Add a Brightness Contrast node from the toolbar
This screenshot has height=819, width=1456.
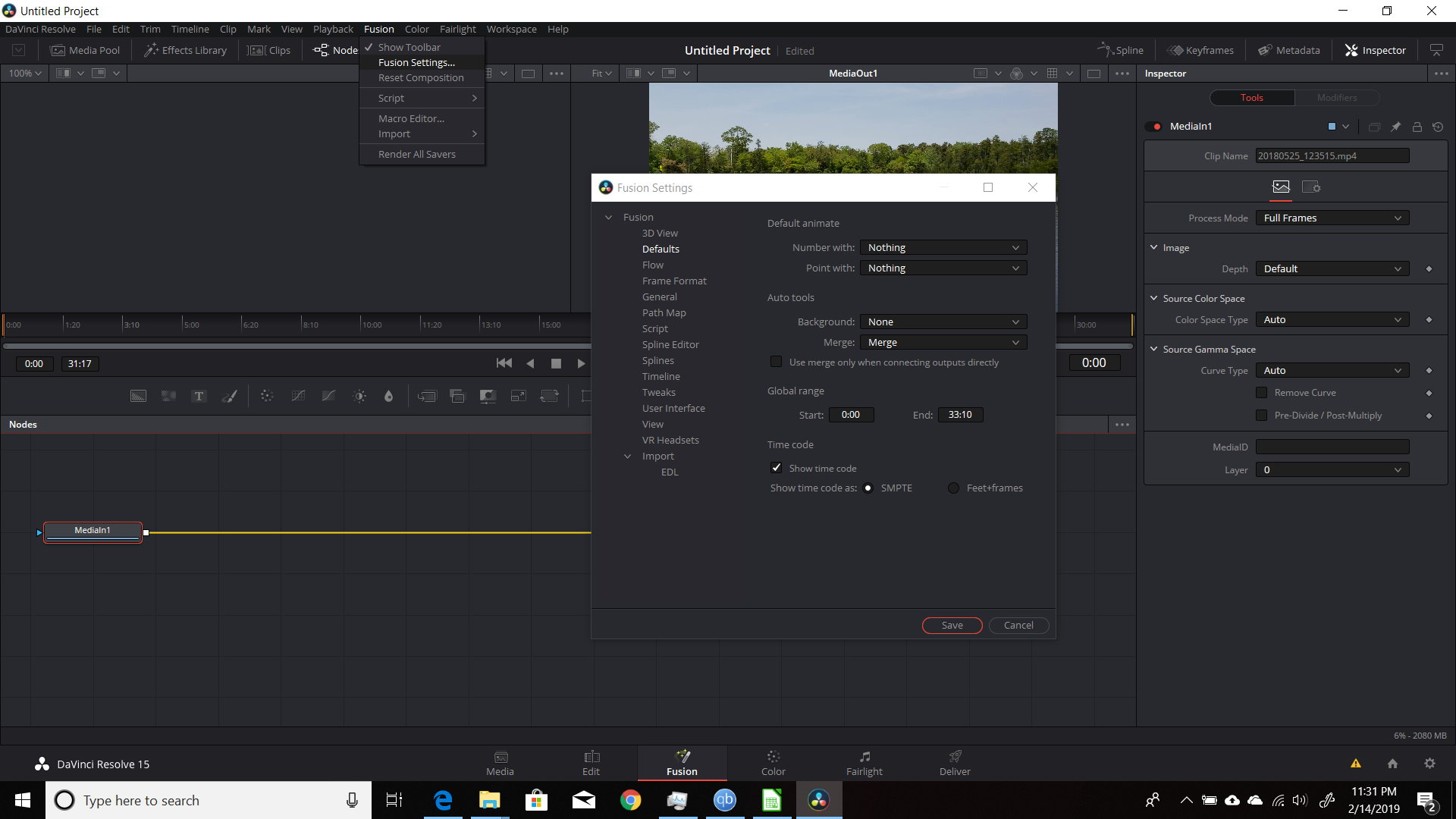[359, 396]
